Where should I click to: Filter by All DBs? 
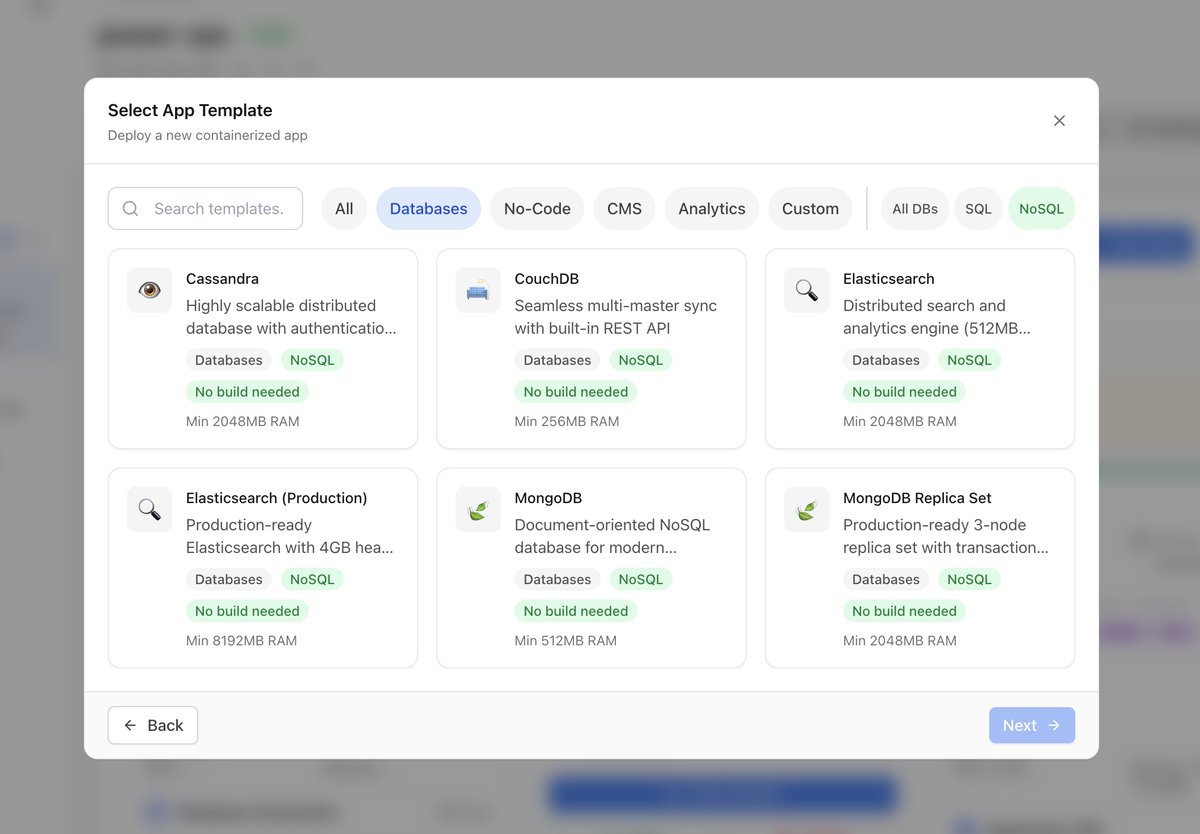click(915, 209)
